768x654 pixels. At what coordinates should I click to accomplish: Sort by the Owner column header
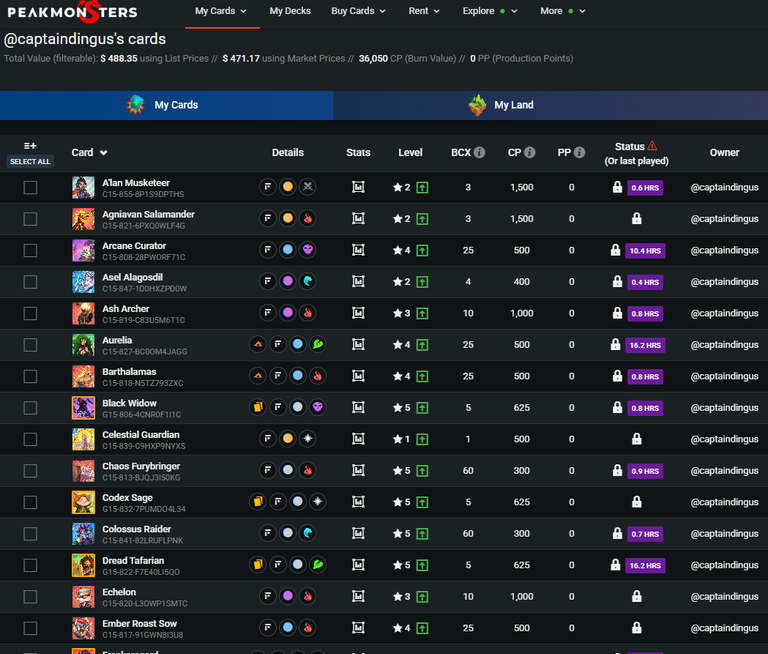(x=724, y=152)
